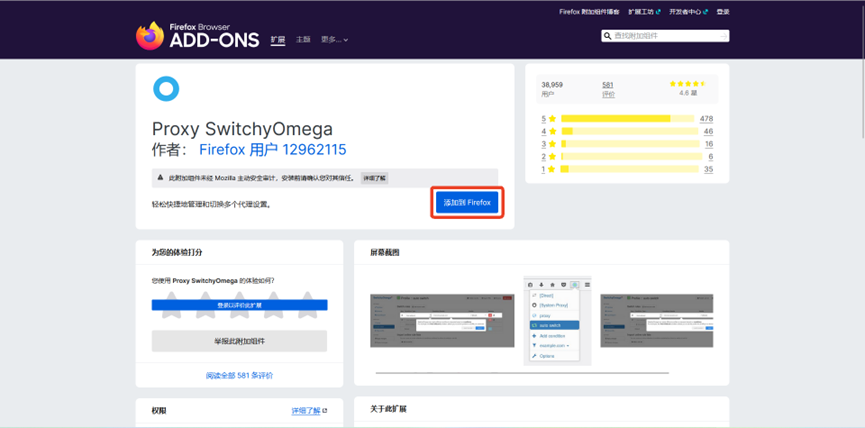Open the 扩展 tab in header

(277, 40)
